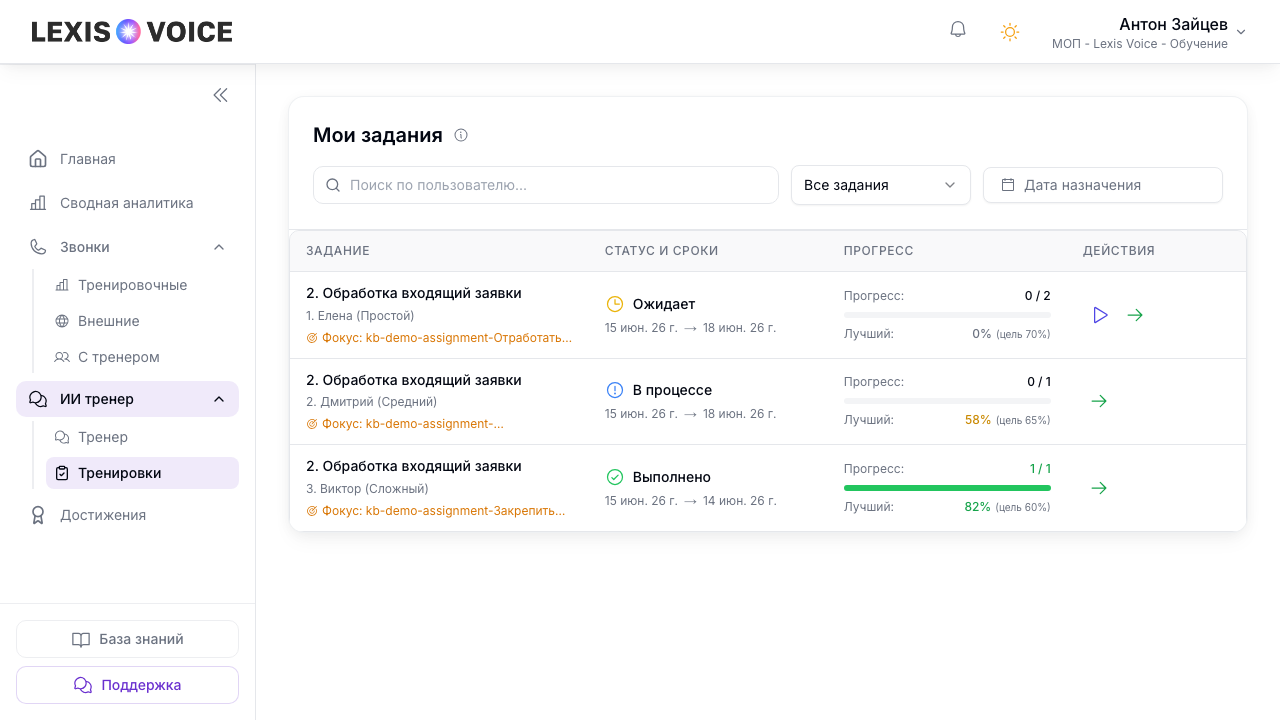Go to Сводная аналитика page
The height and width of the screenshot is (720, 1280).
click(127, 203)
